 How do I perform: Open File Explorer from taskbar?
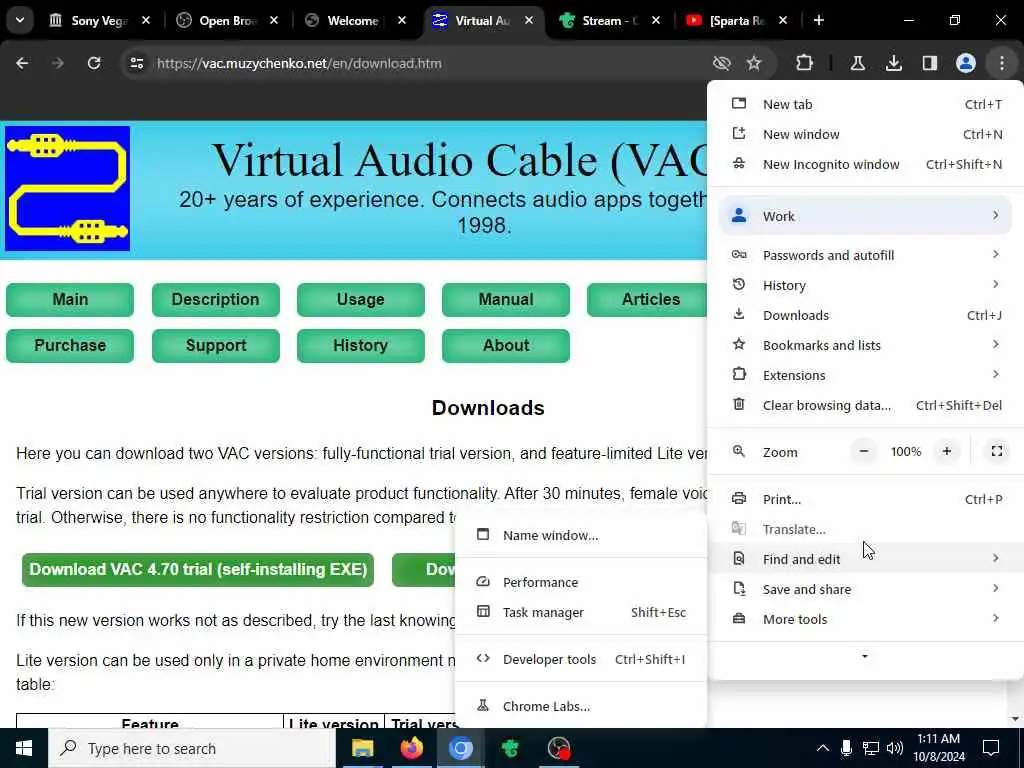362,748
